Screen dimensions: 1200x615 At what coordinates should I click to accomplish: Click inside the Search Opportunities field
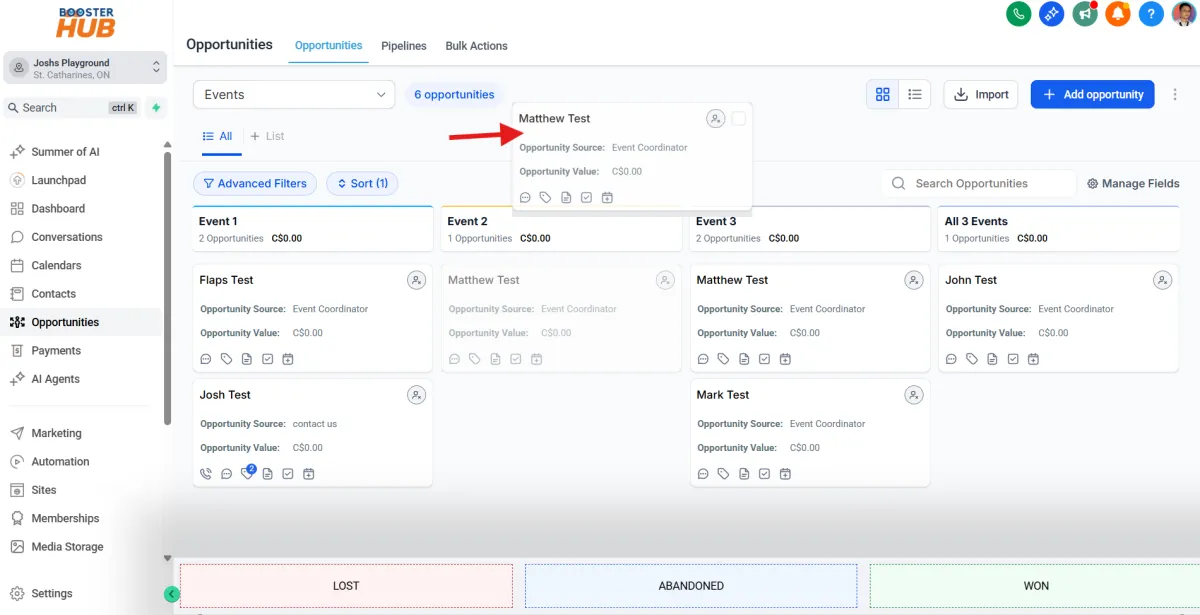(972, 183)
